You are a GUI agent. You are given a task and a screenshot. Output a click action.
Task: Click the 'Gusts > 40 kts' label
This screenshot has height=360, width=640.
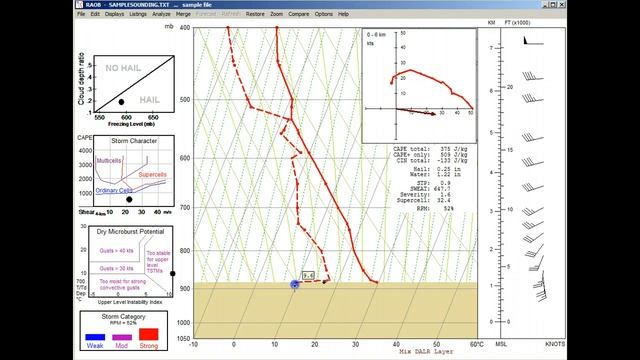coord(116,251)
